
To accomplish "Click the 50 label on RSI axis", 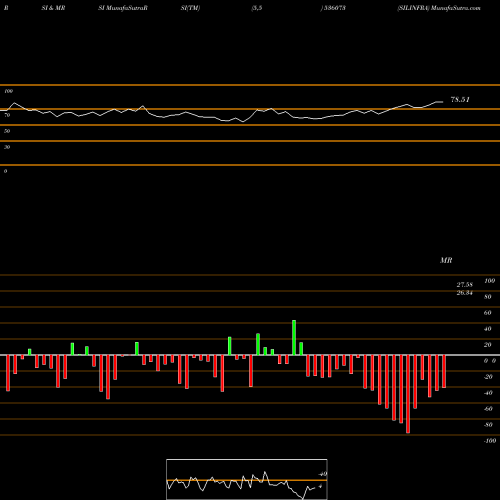I will [x=7, y=131].
